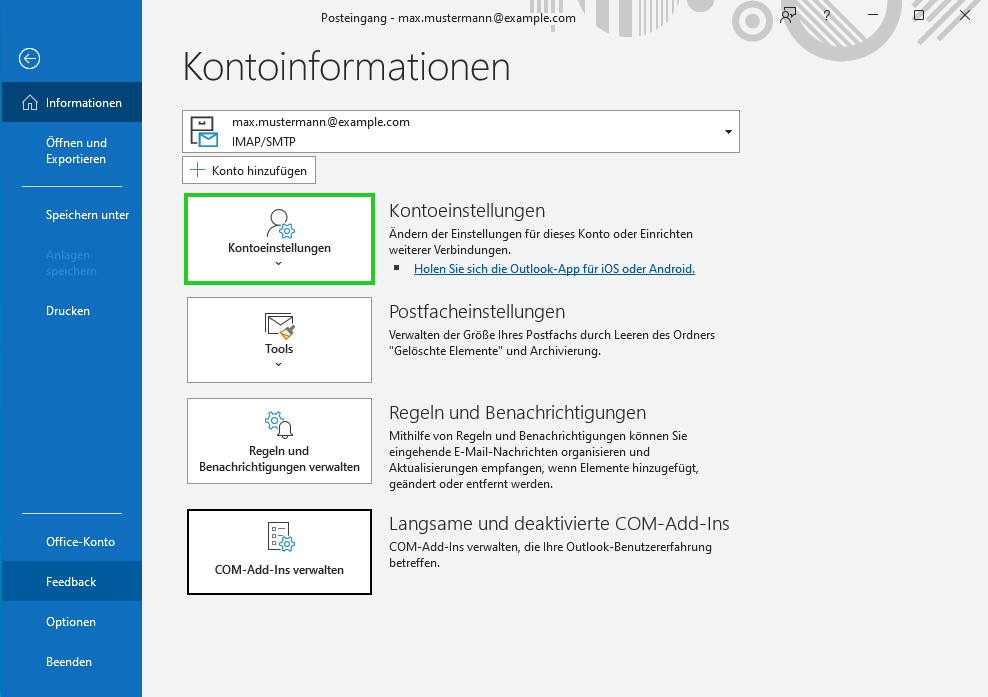The height and width of the screenshot is (697, 988).
Task: Click the Konto hinzufügen button
Action: [x=249, y=170]
